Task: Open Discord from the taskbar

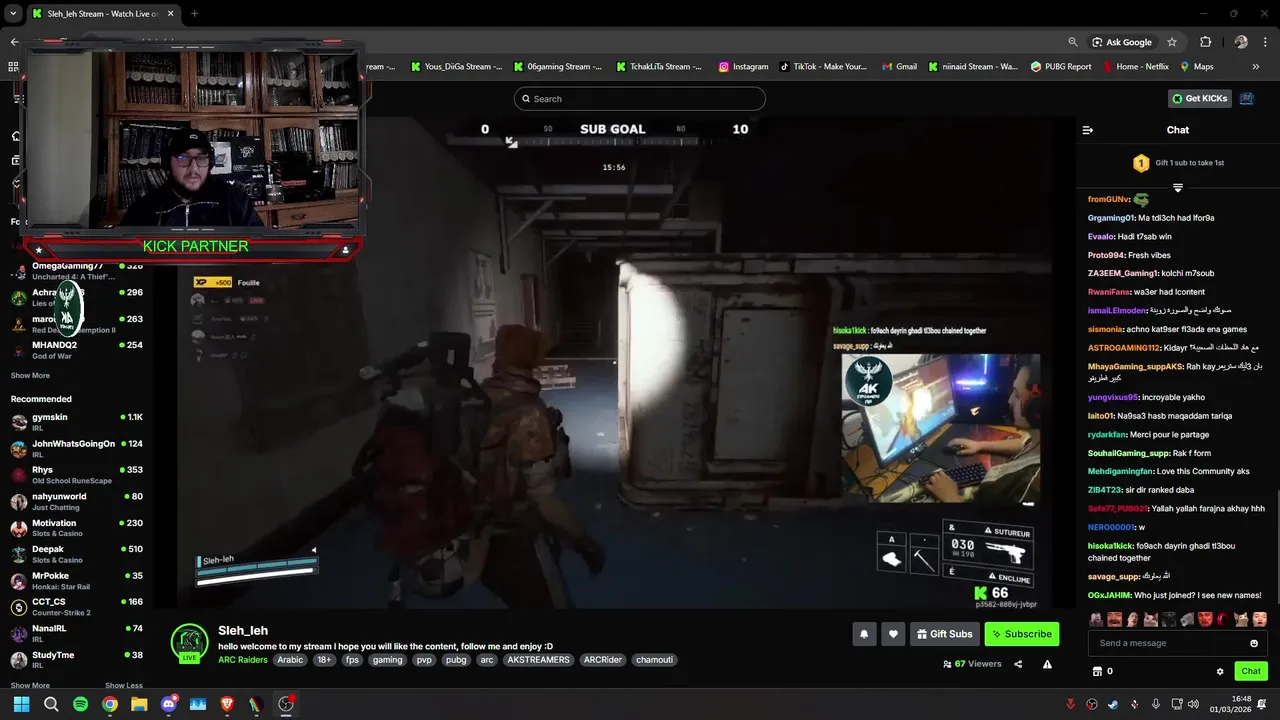Action: pos(169,704)
